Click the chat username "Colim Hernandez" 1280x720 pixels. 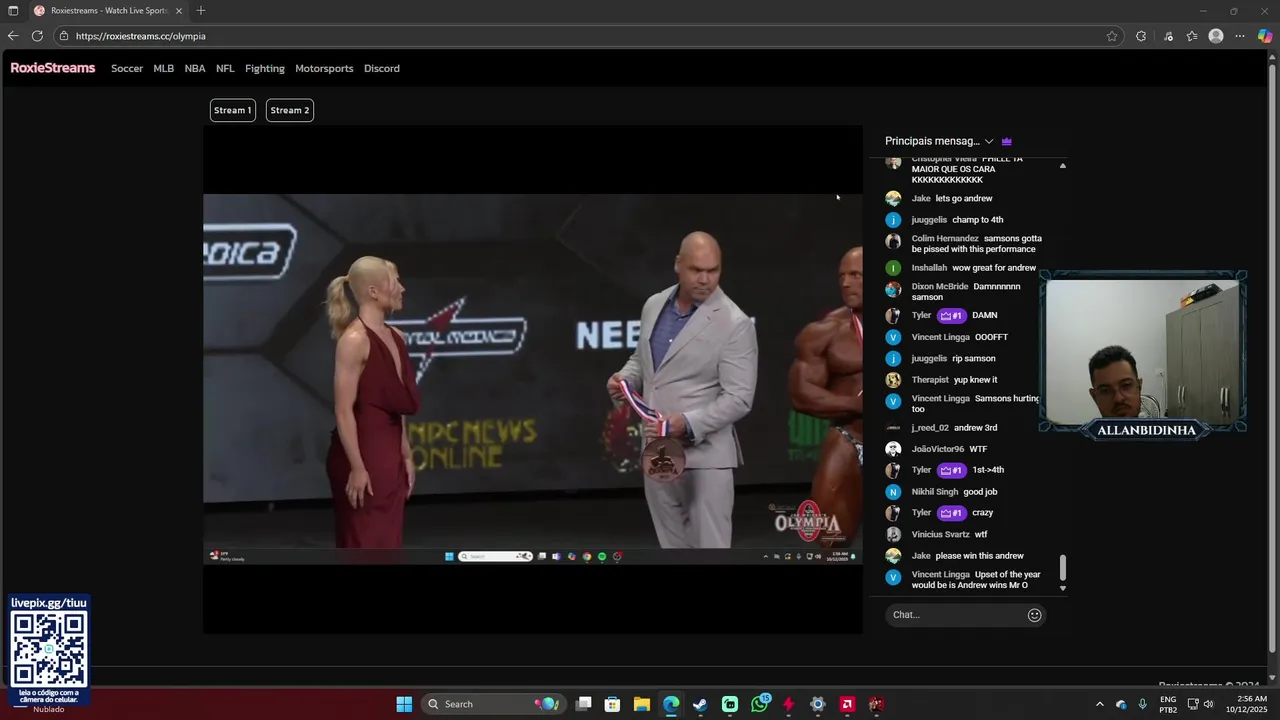pyautogui.click(x=945, y=239)
